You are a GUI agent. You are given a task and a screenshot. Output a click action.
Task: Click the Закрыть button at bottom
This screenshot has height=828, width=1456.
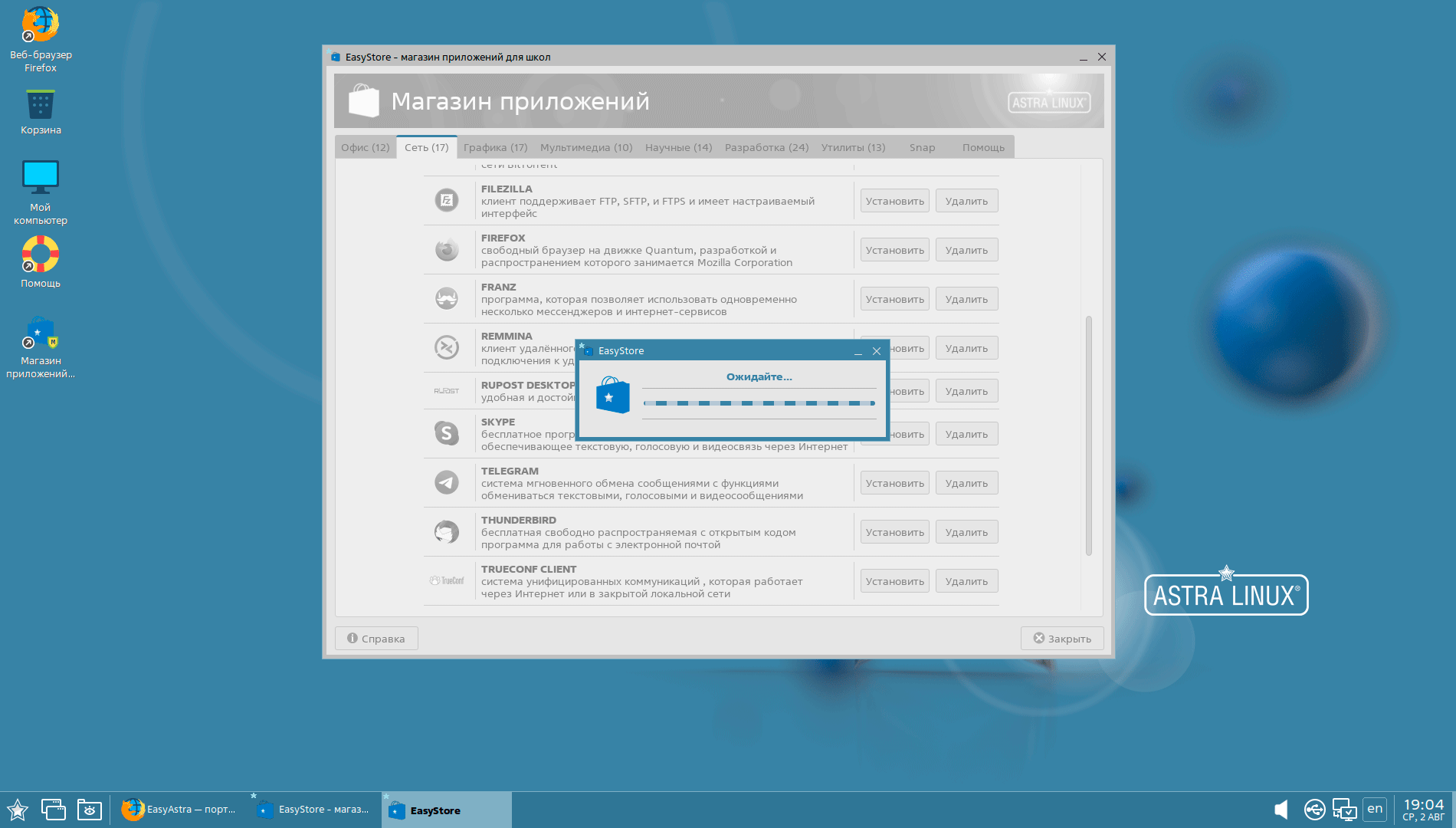[x=1062, y=639]
